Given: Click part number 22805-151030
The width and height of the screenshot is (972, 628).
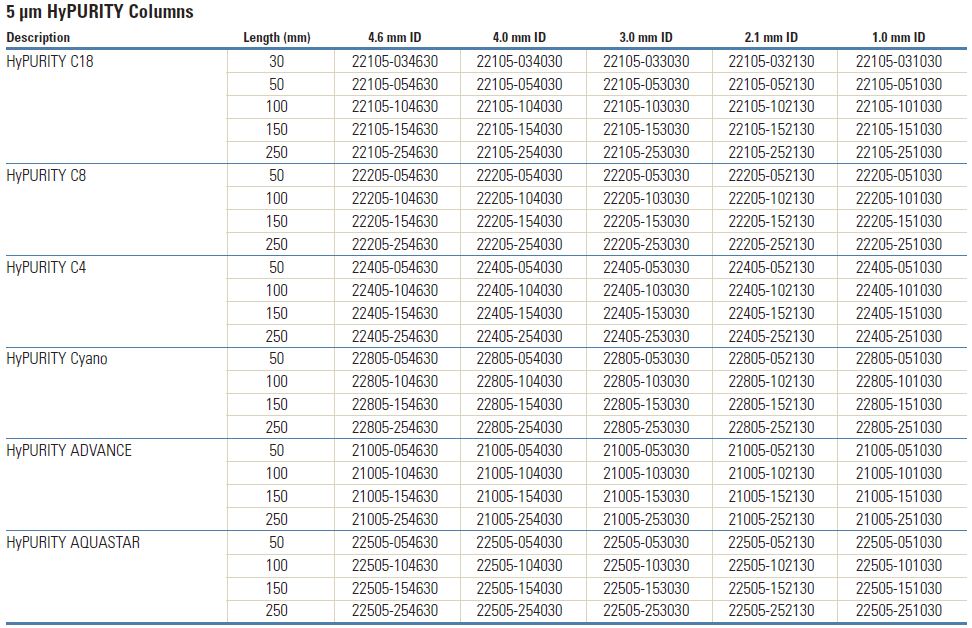Looking at the screenshot, I should pos(899,405).
